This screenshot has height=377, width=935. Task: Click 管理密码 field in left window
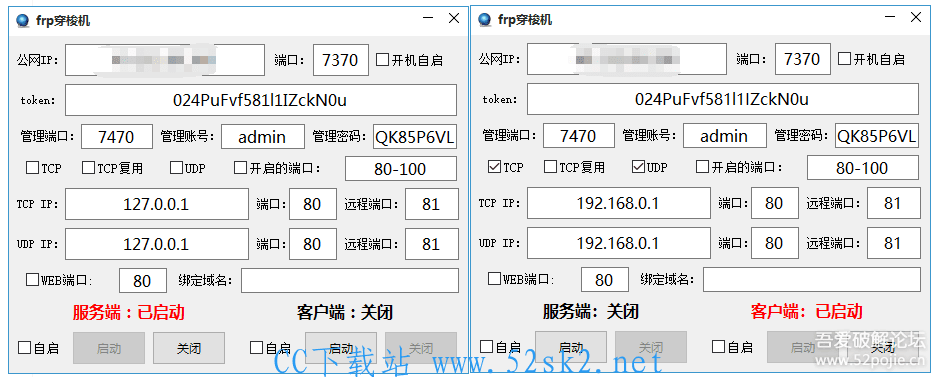pyautogui.click(x=415, y=137)
